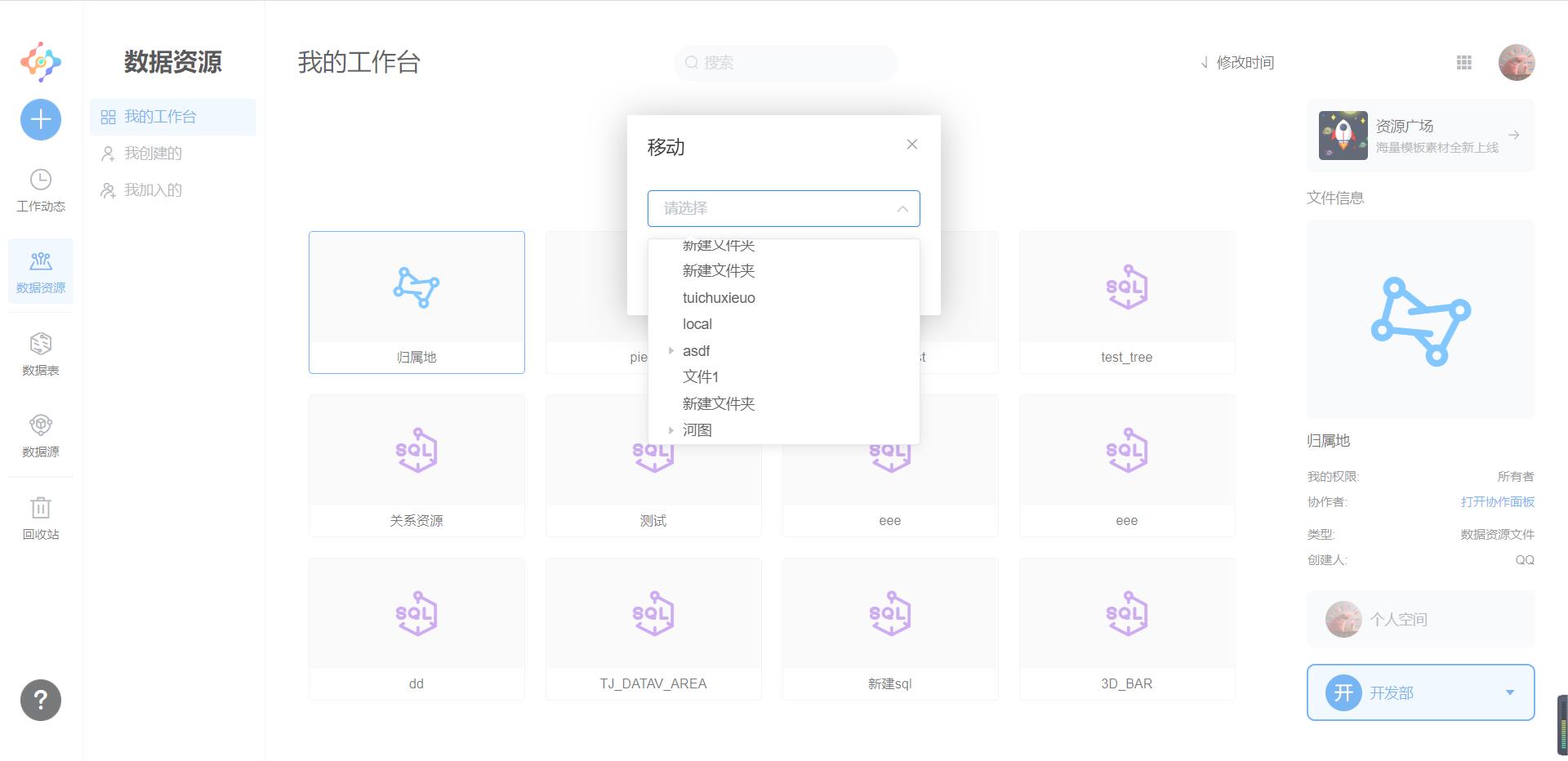Expand the asdf folder node
This screenshot has width=1568, height=761.
tap(671, 350)
